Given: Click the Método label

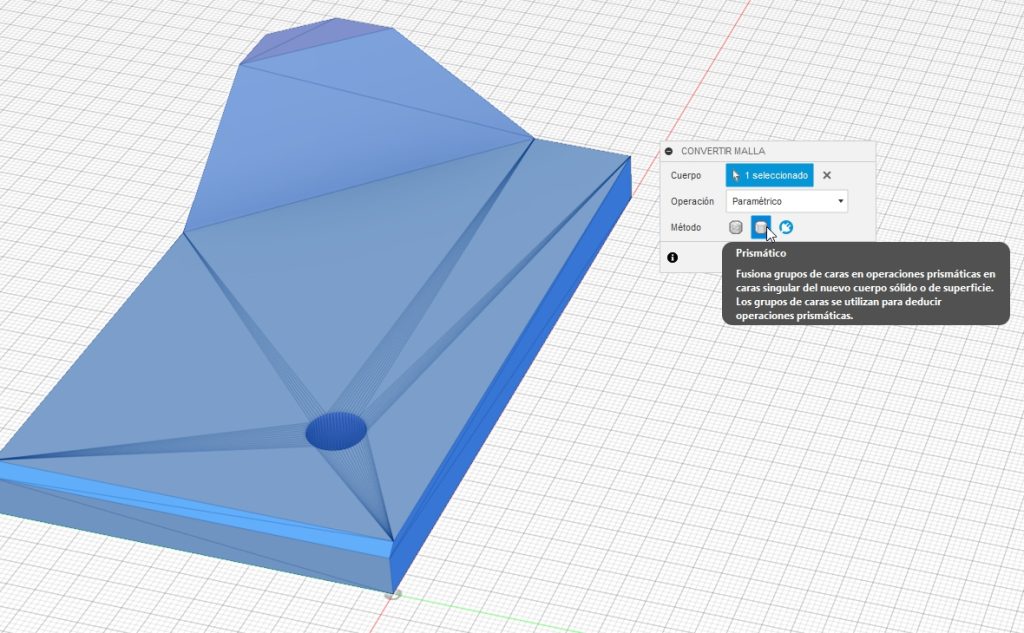Looking at the screenshot, I should point(688,228).
